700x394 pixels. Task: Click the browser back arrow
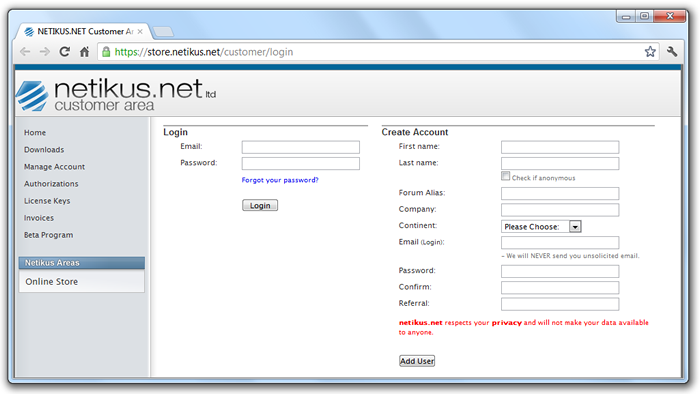coord(25,52)
